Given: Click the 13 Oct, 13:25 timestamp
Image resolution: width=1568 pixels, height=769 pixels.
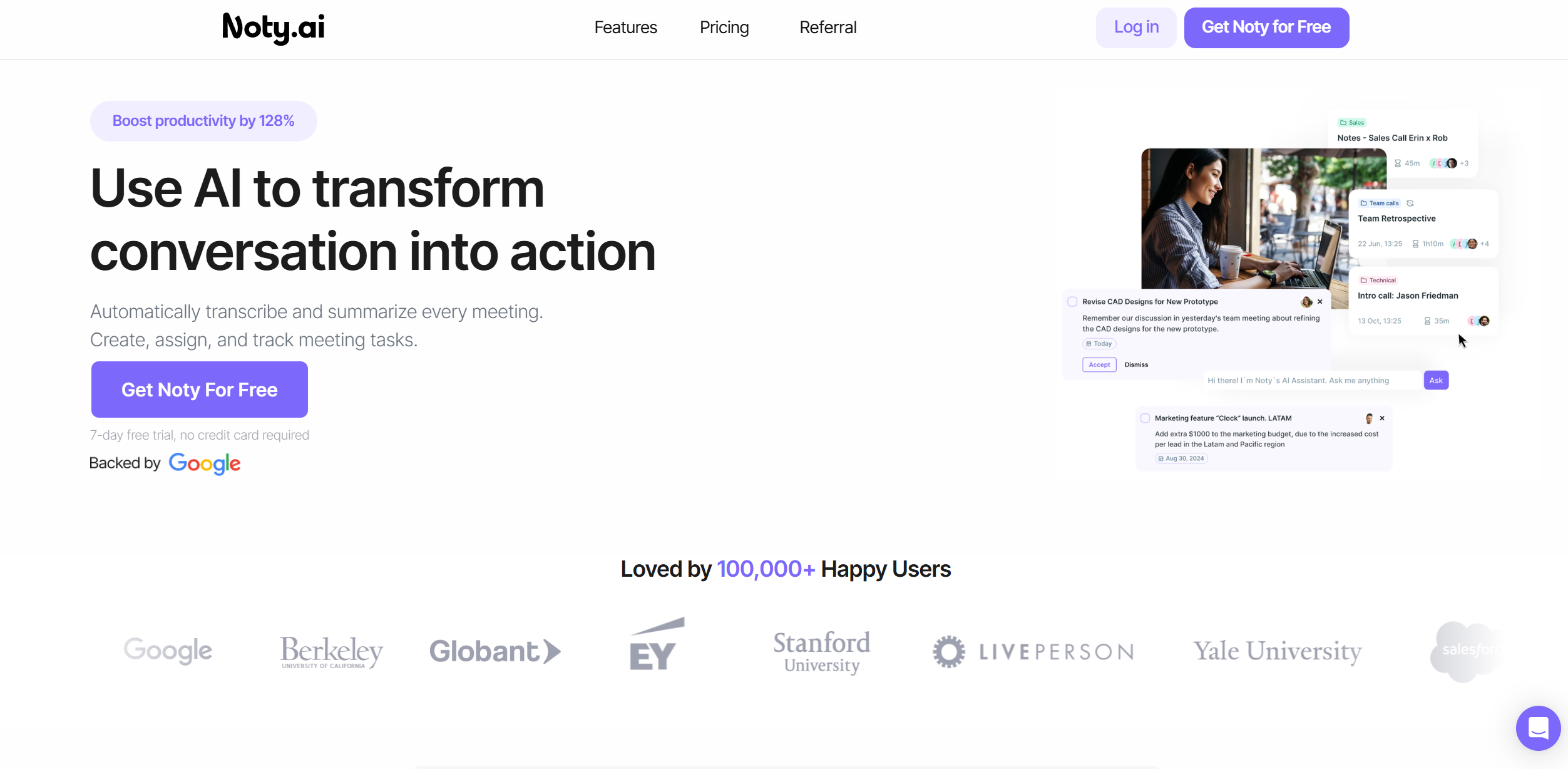Looking at the screenshot, I should pyautogui.click(x=1379, y=321).
